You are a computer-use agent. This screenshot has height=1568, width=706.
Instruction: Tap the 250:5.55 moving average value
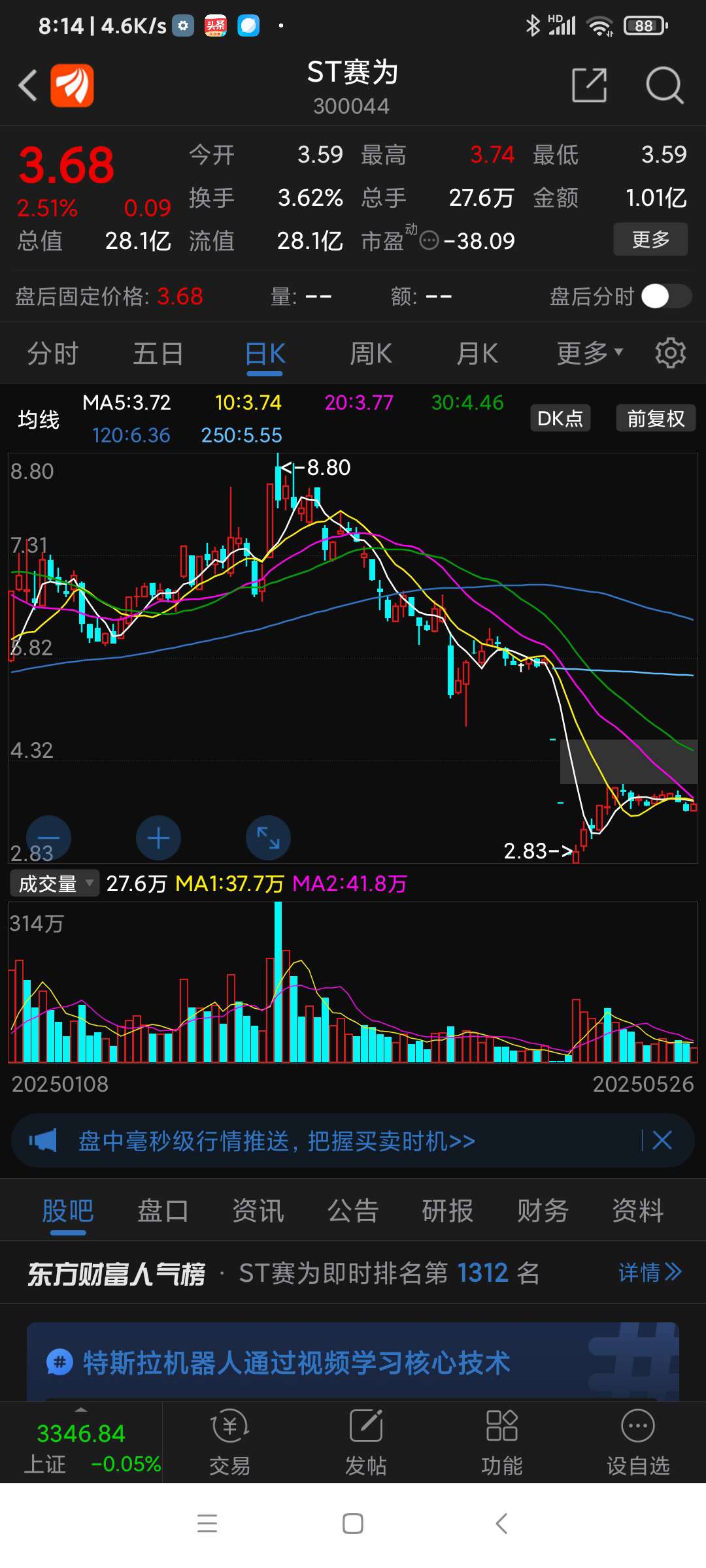[x=241, y=435]
